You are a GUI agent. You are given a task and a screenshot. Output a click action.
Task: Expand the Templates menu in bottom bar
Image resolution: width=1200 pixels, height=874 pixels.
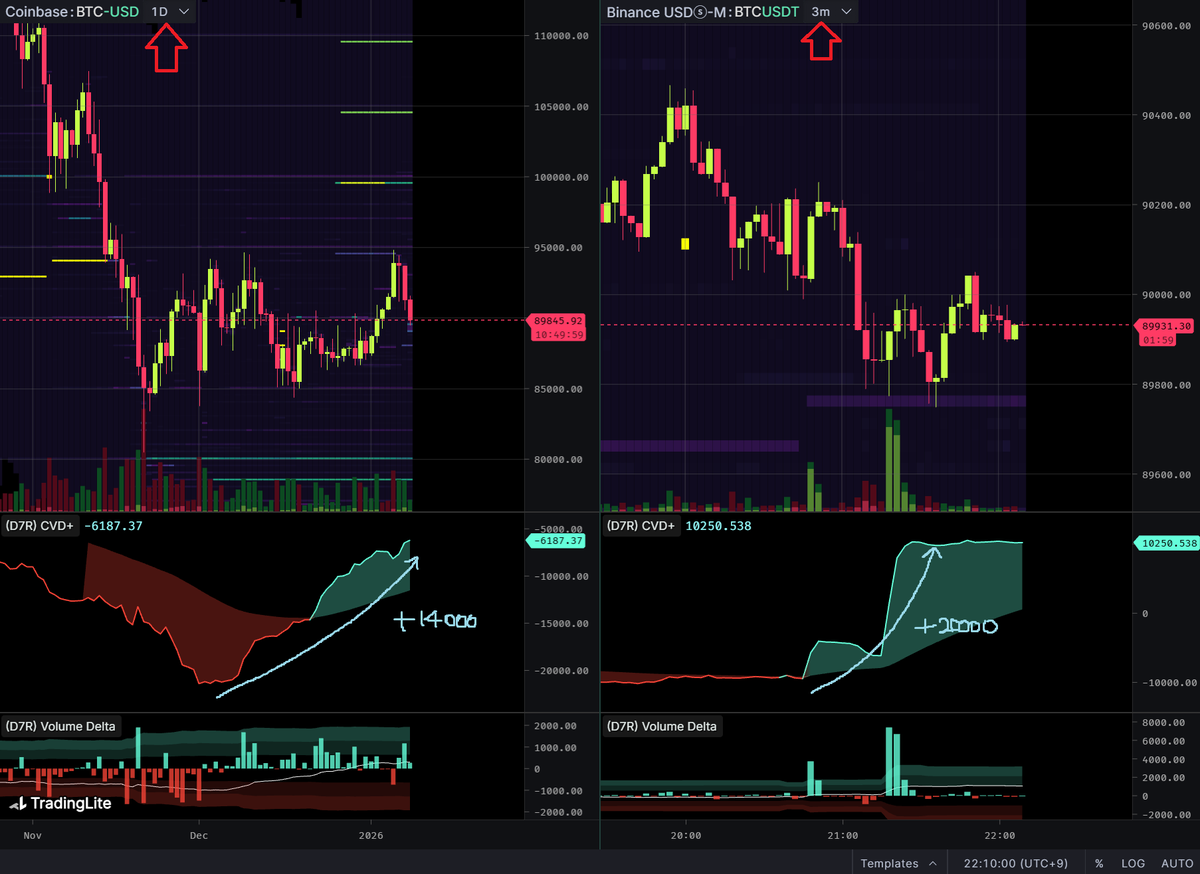[899, 863]
